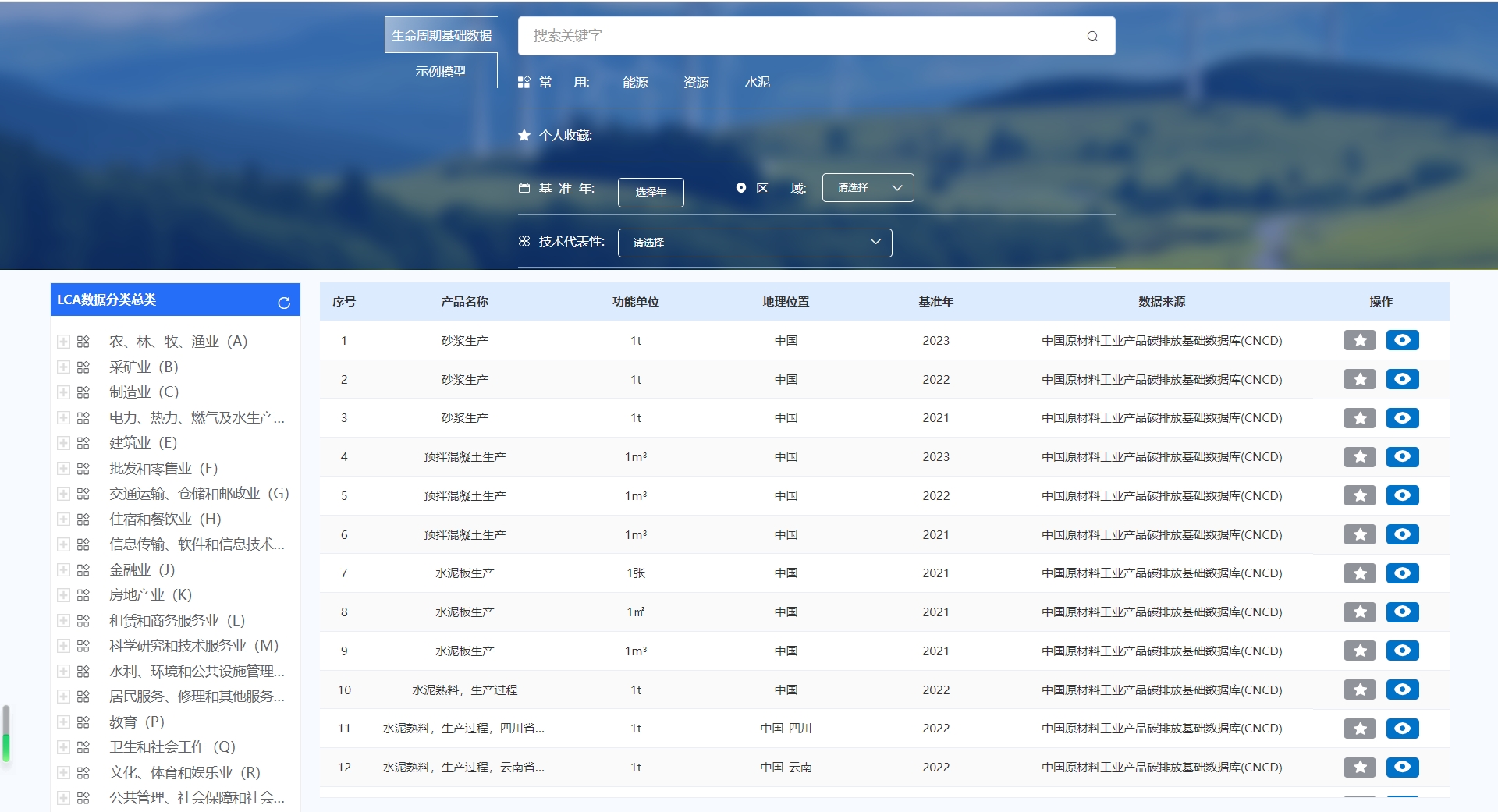1498x812 pixels.
Task: Open the 基准年 选择年 picker
Action: pos(651,192)
